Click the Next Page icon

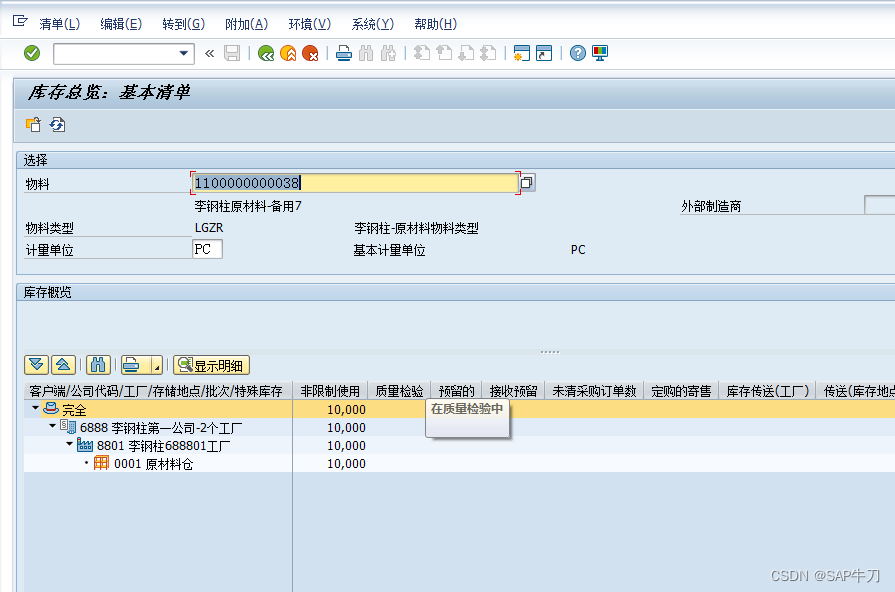click(x=466, y=54)
